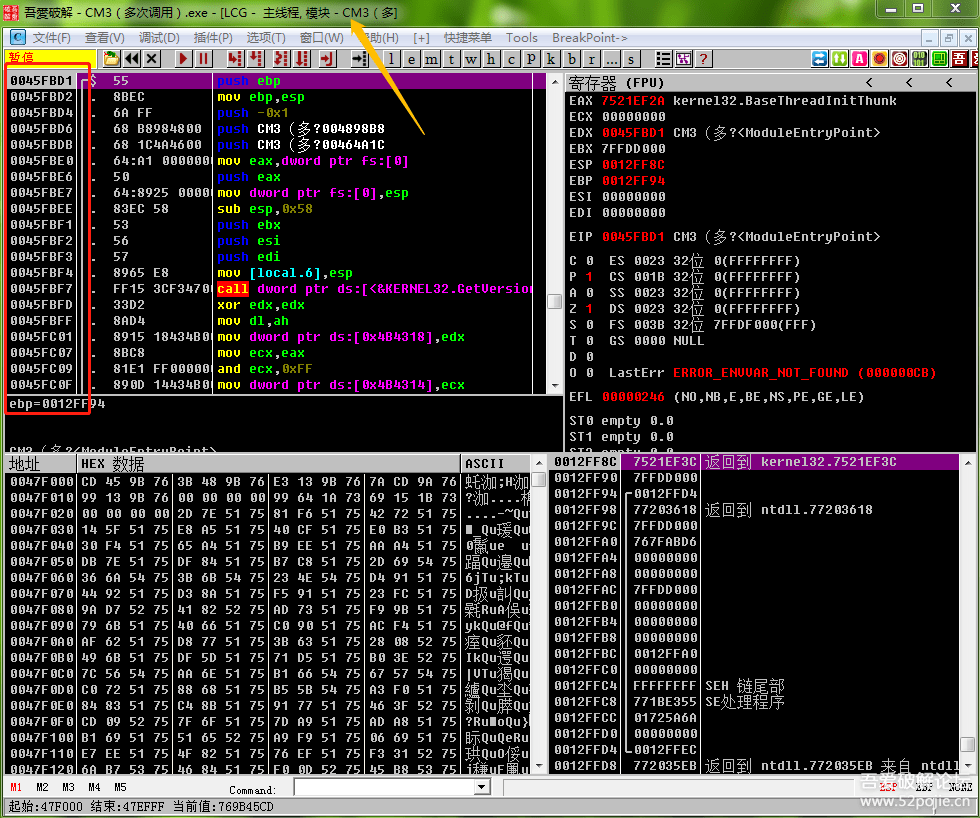
Task: Toggle the C carry flag value
Action: pyautogui.click(x=587, y=261)
